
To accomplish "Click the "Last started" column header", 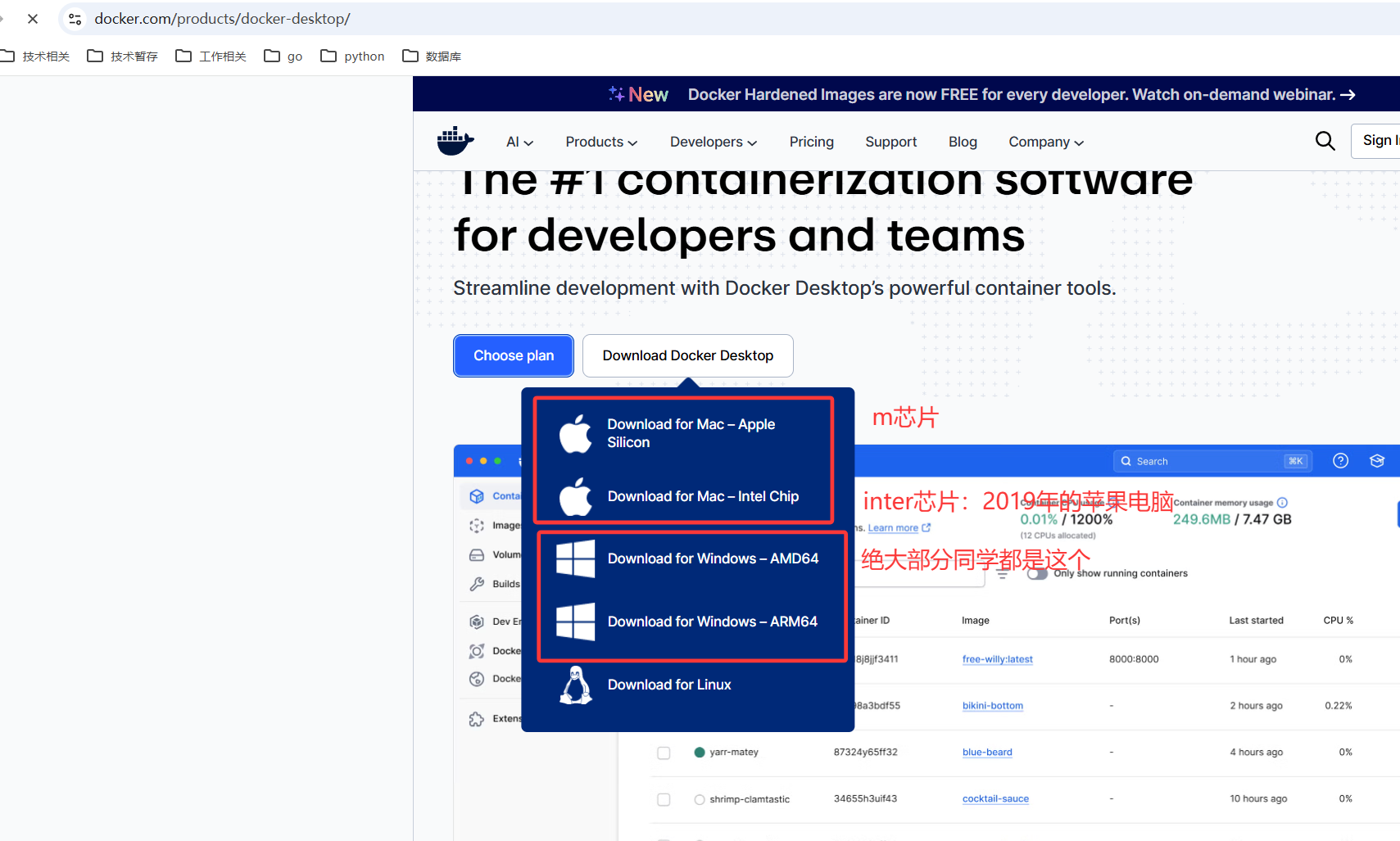I will [1256, 621].
